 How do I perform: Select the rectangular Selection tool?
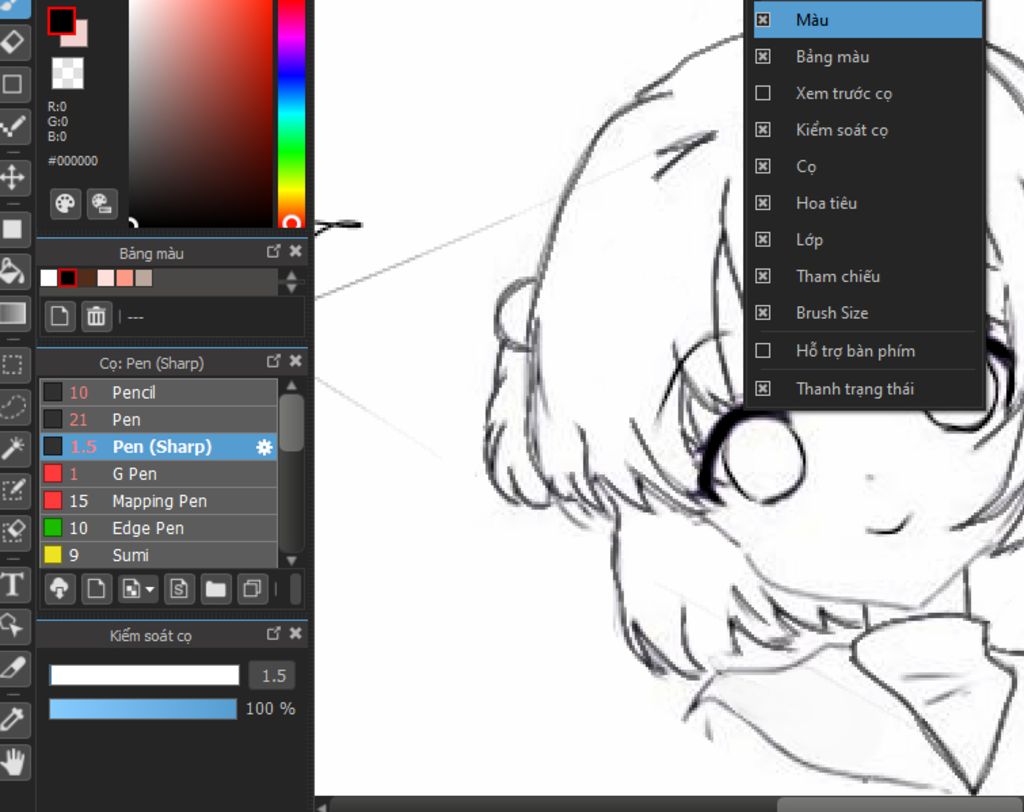click(x=13, y=365)
